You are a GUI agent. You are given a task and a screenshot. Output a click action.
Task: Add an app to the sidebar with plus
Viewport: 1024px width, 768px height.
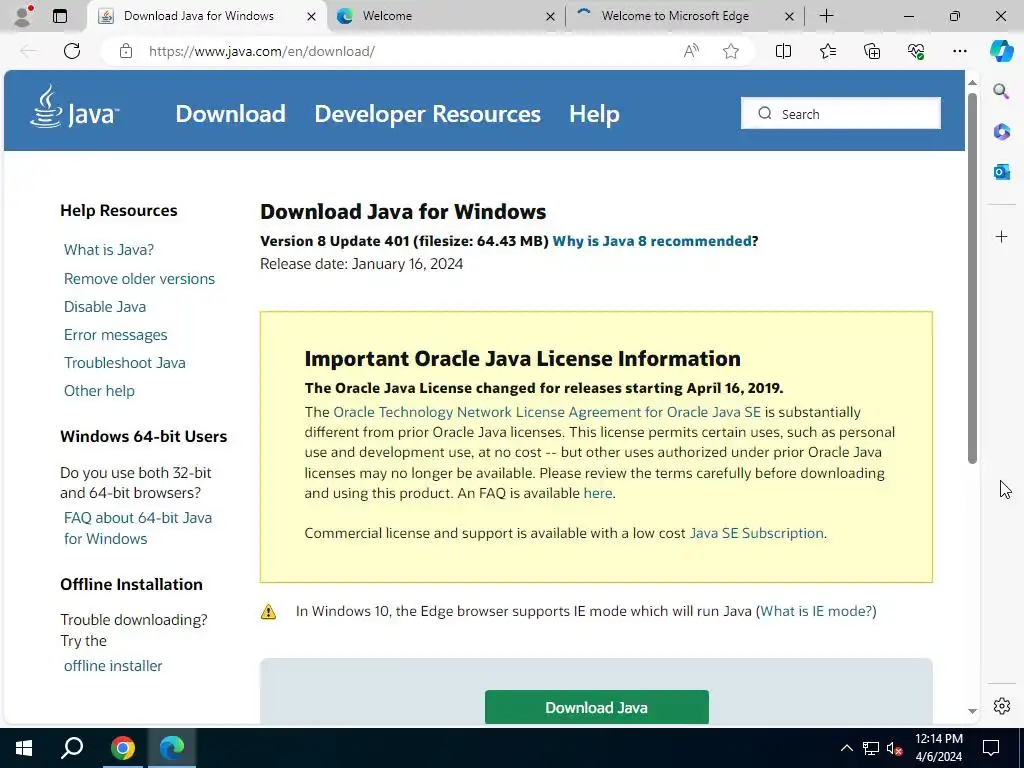click(1001, 236)
